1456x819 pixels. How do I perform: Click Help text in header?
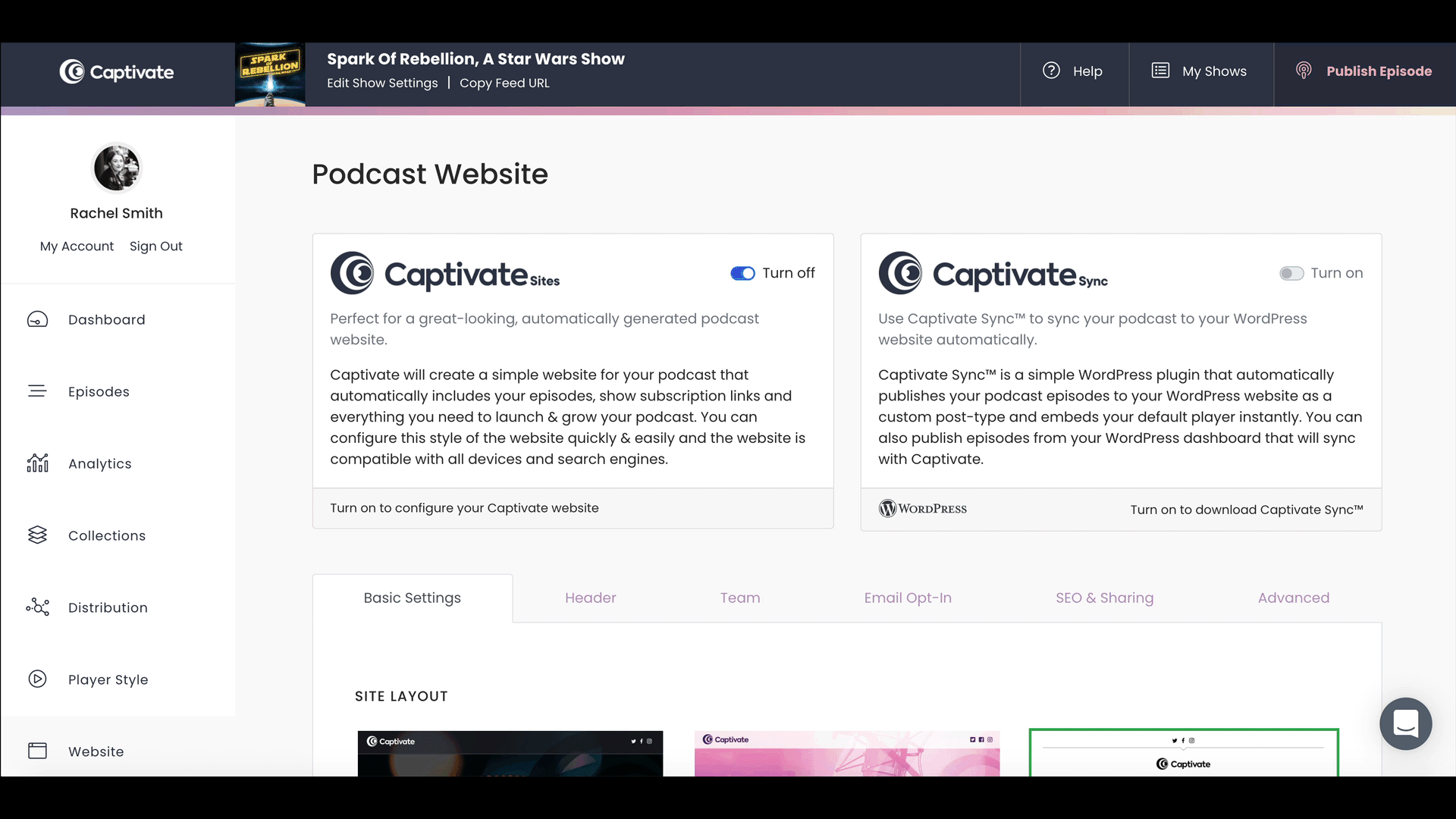[1087, 71]
